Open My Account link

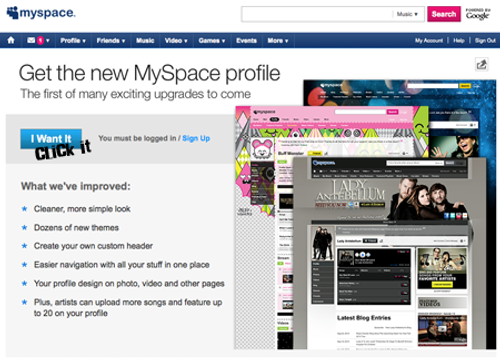[x=429, y=41]
